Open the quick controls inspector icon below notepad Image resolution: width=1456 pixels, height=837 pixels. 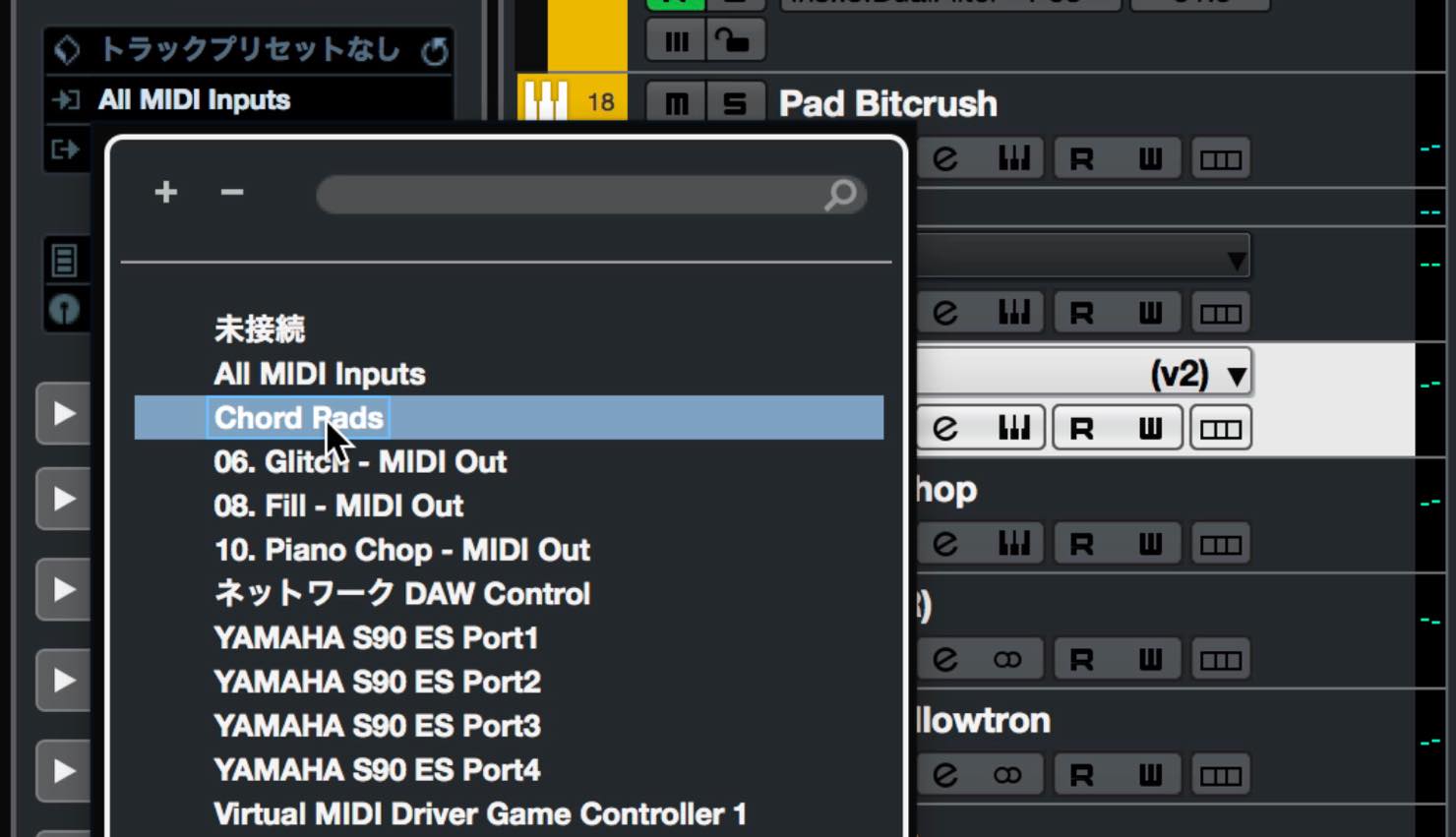tap(64, 310)
